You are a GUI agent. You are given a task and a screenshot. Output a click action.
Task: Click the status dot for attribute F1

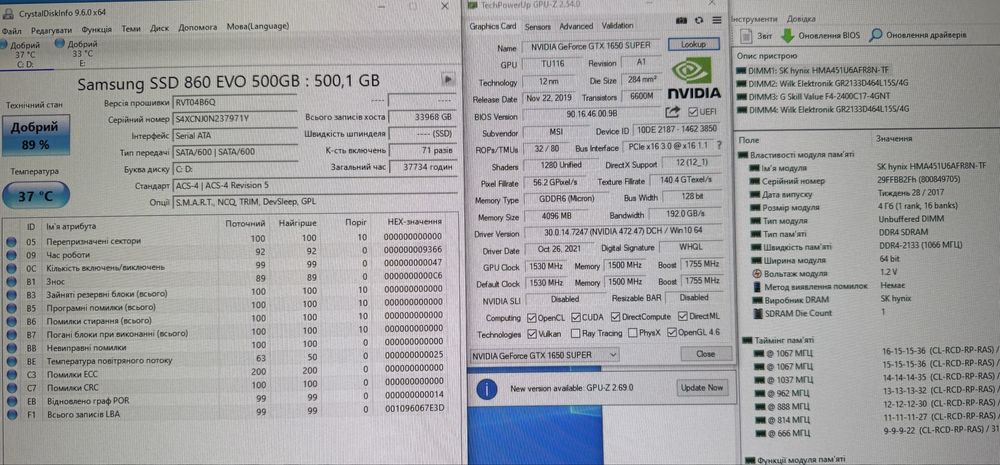click(10, 414)
